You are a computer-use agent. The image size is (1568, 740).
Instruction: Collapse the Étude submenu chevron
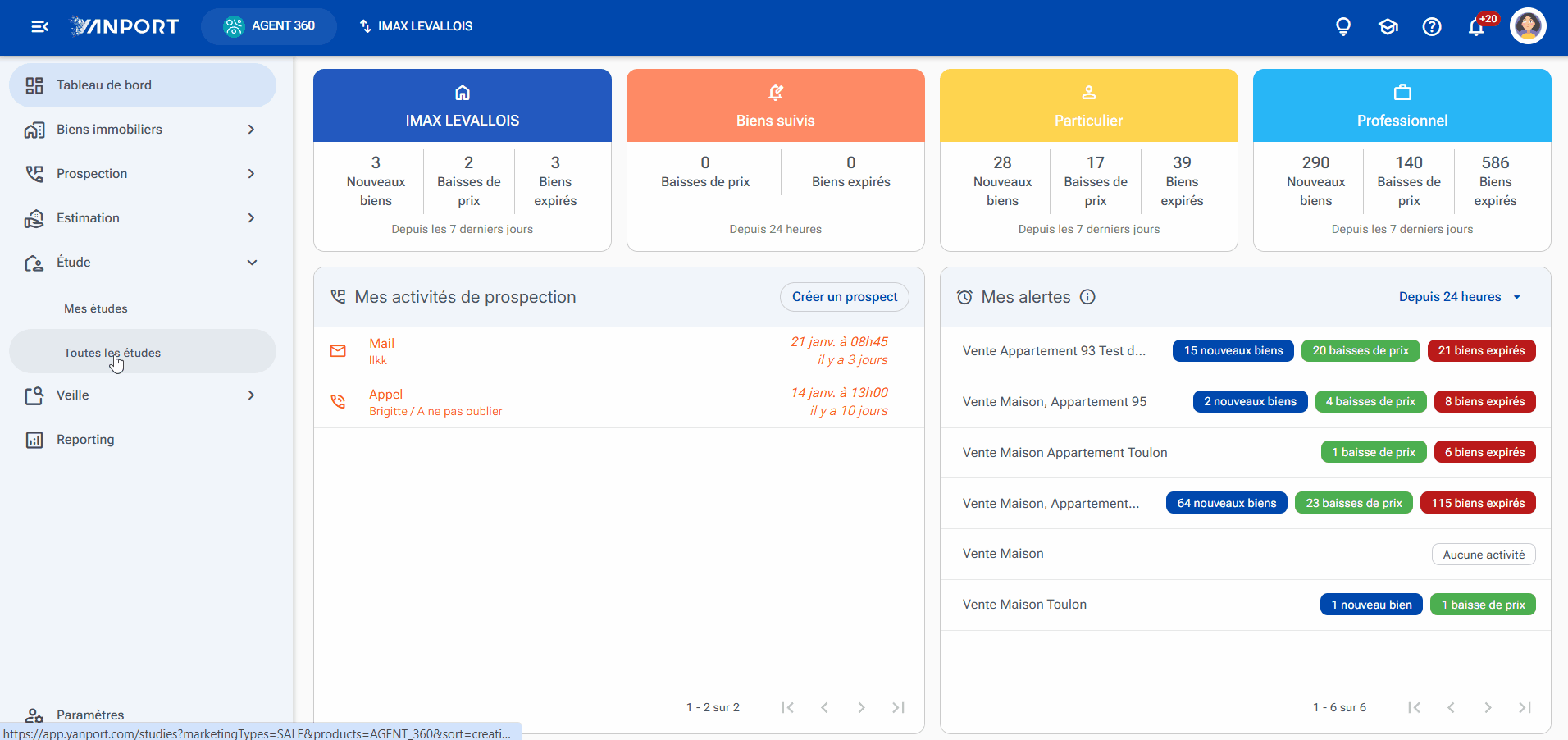coord(252,263)
